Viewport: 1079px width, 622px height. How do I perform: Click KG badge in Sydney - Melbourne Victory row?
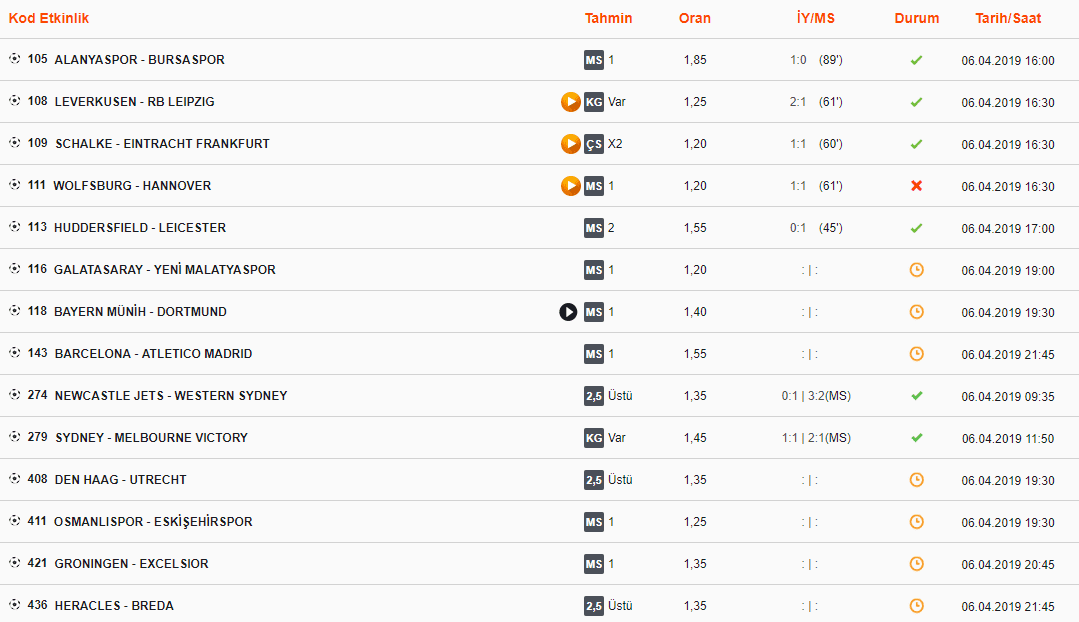[x=594, y=438]
